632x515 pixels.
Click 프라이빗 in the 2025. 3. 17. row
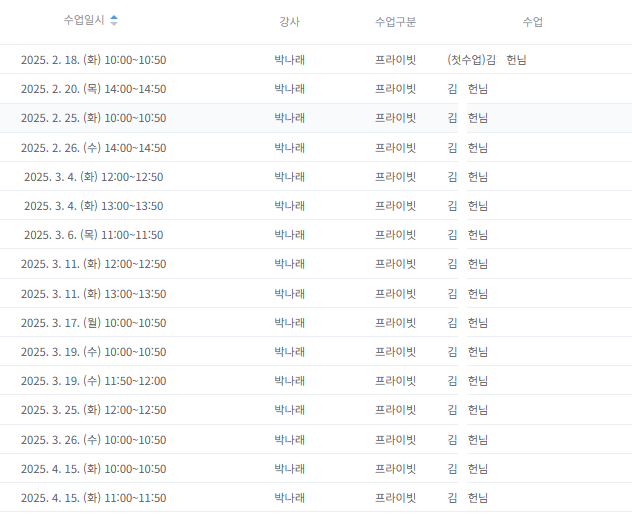(x=395, y=323)
